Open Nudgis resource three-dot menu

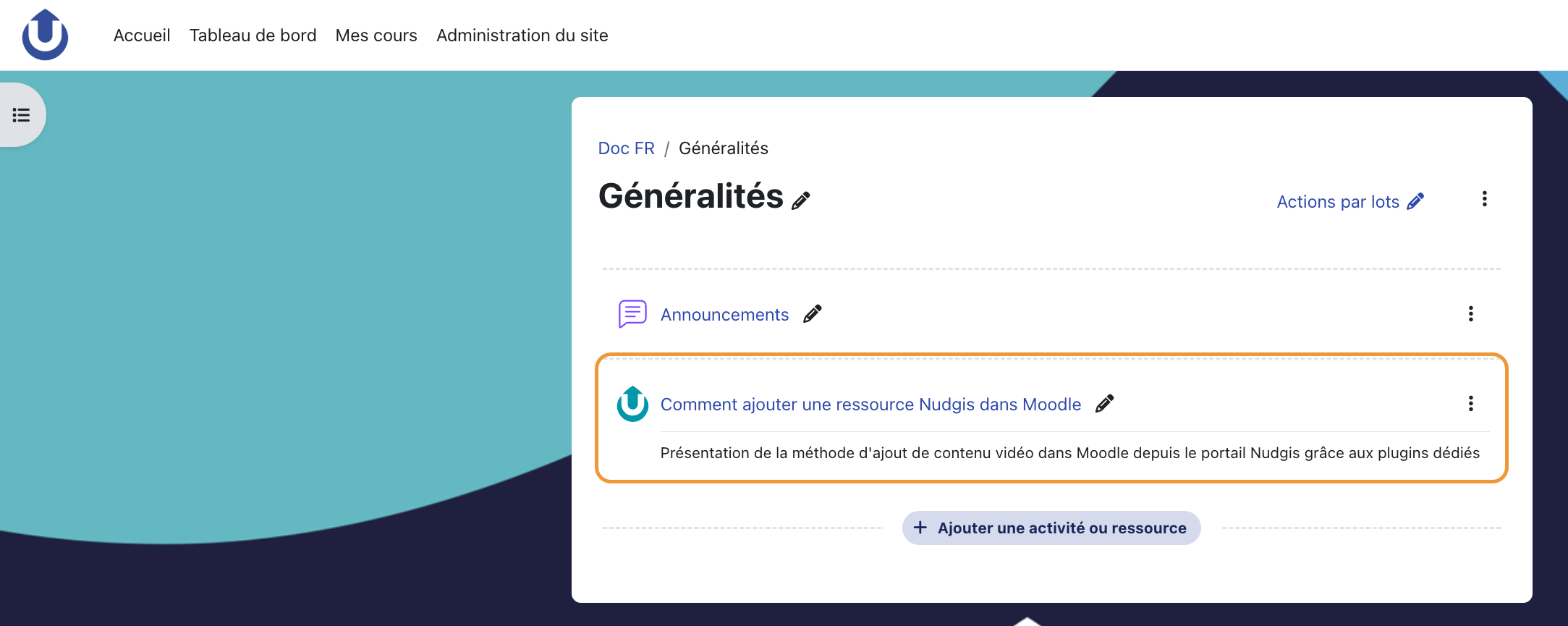point(1470,403)
